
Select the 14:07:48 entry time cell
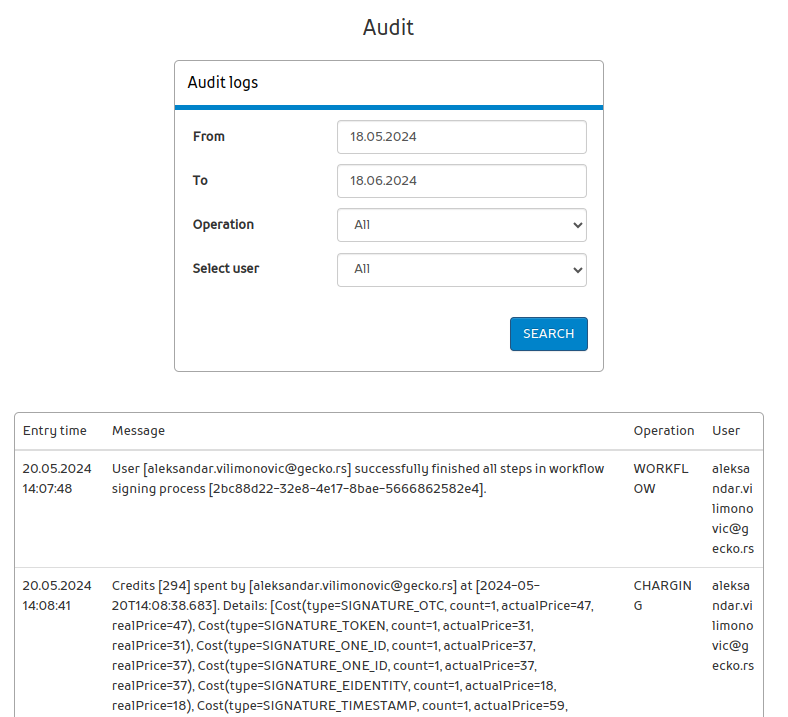coord(57,479)
